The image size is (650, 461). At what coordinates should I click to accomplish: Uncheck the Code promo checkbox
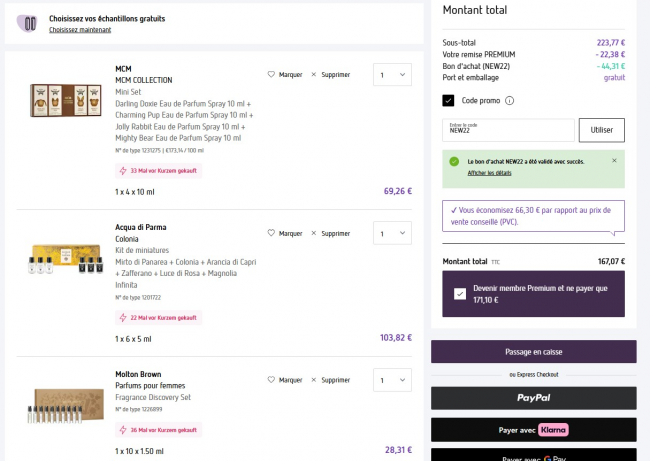(x=449, y=100)
